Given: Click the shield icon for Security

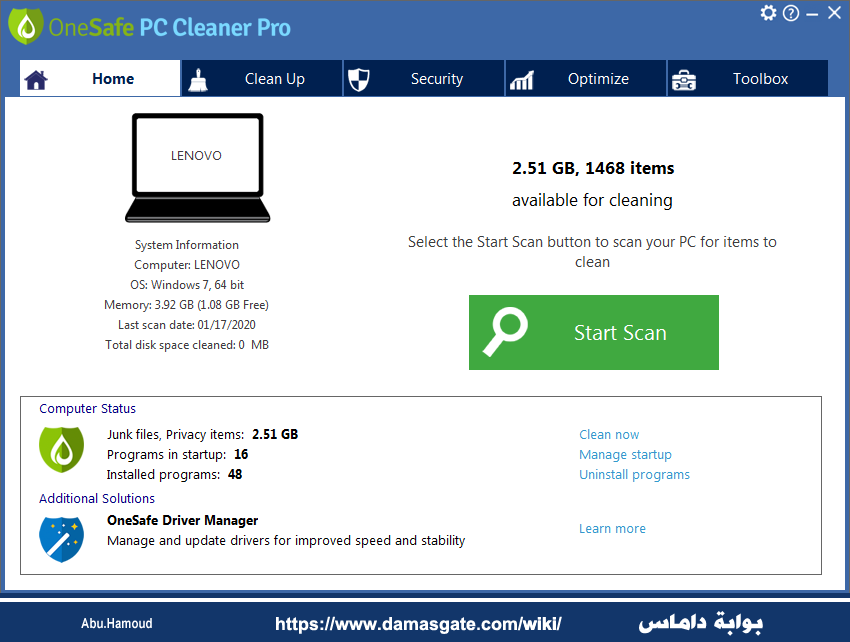Looking at the screenshot, I should pos(359,80).
